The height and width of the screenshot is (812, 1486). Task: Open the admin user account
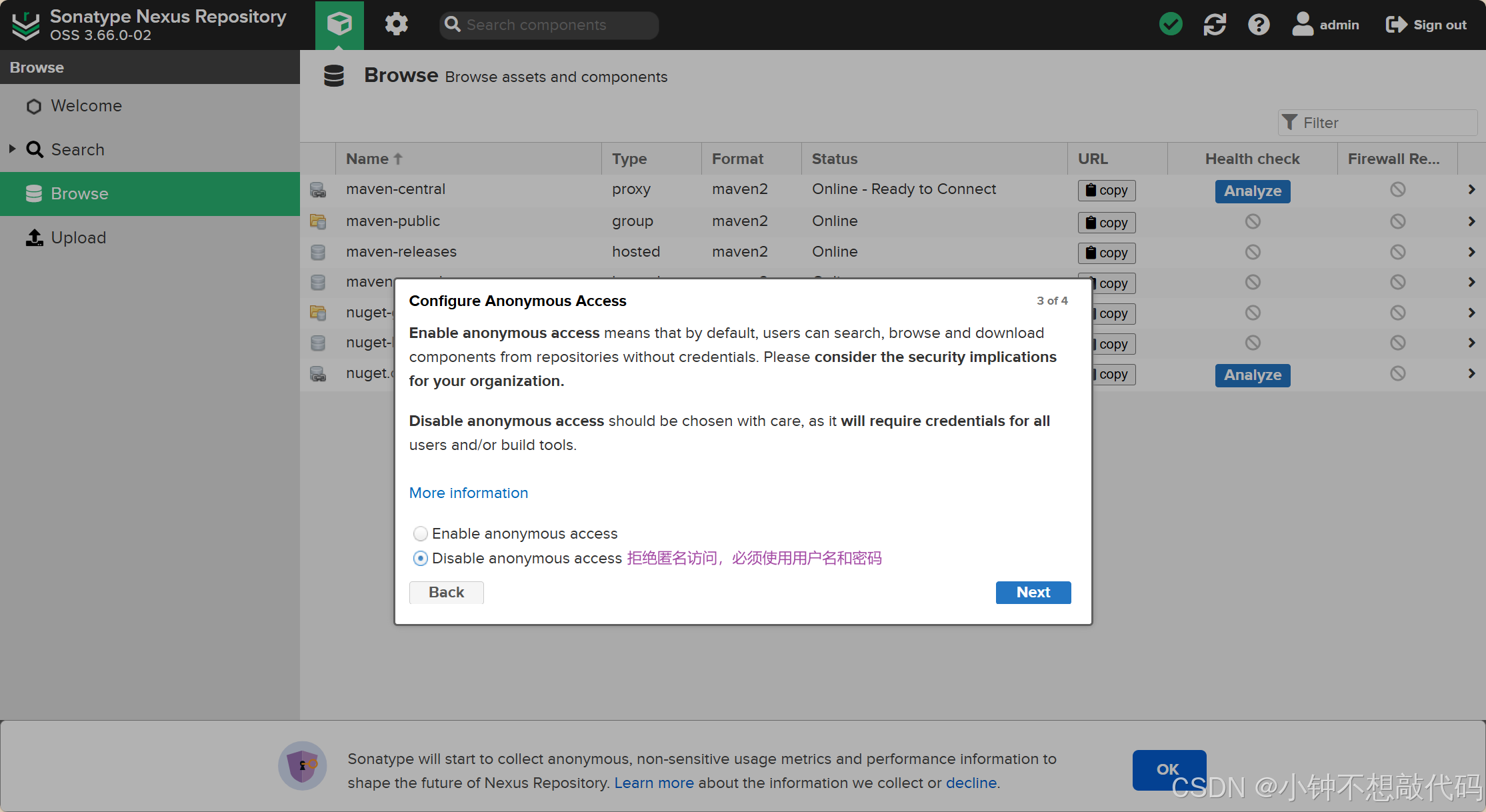(1325, 25)
